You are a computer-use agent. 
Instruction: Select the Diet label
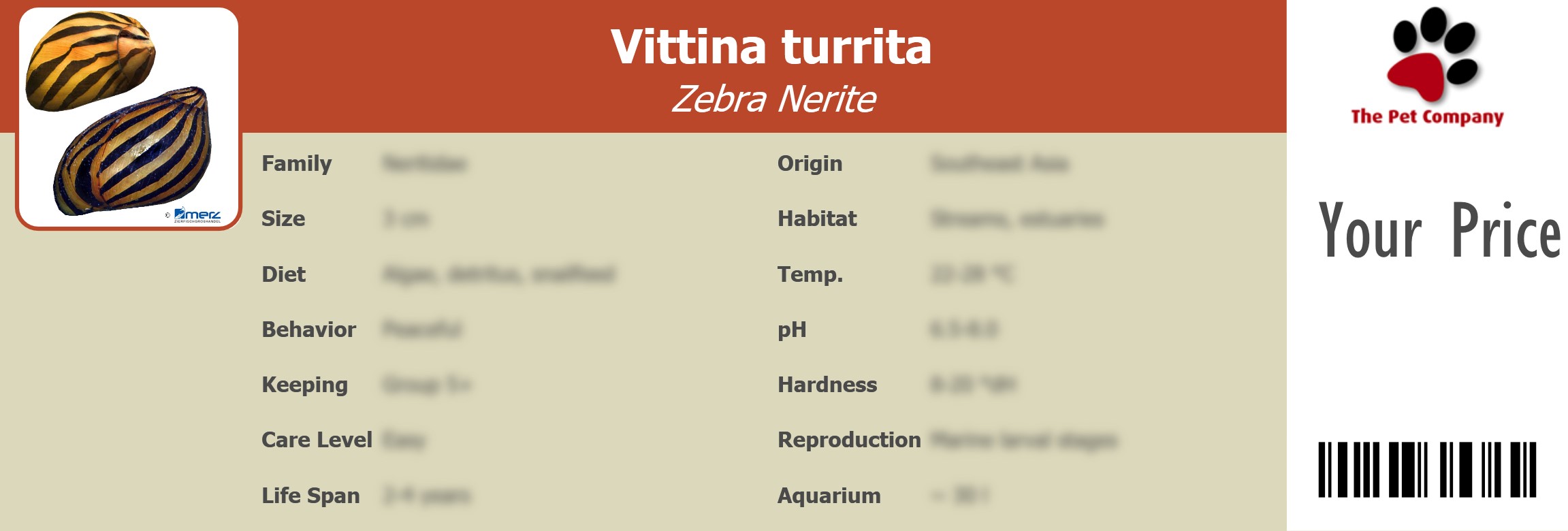click(284, 274)
